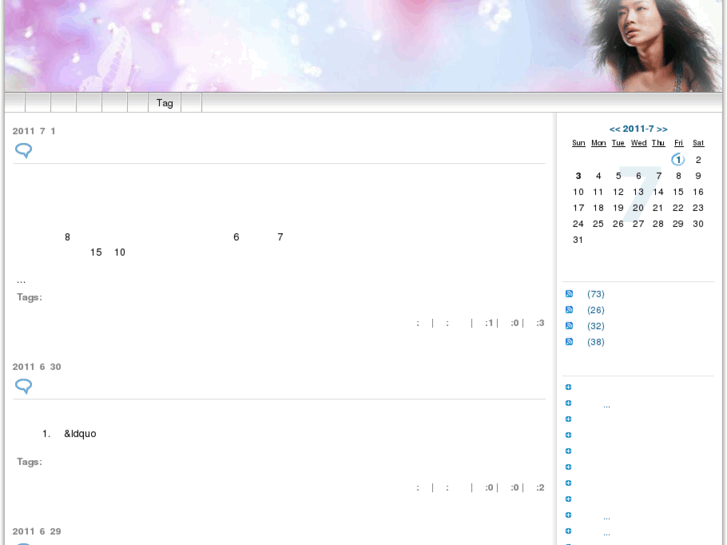Open the category with (32) posts
727x545 pixels.
click(x=596, y=326)
